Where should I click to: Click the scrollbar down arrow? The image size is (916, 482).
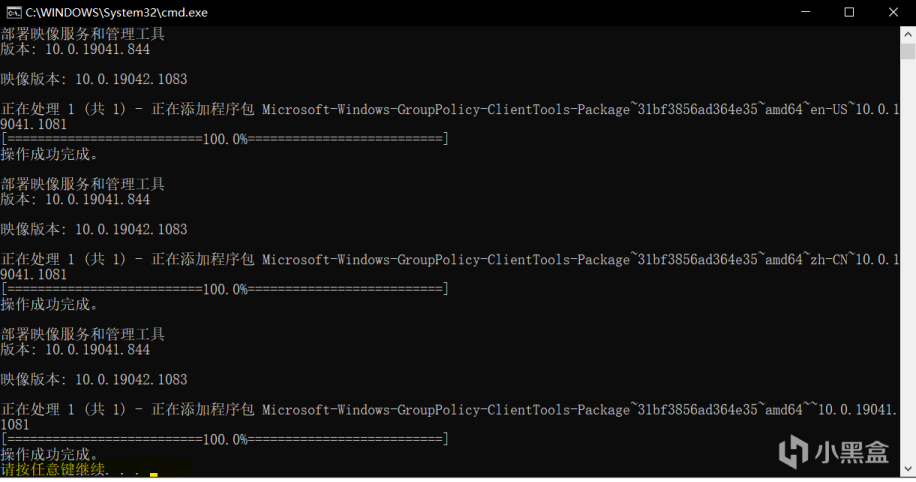click(907, 468)
